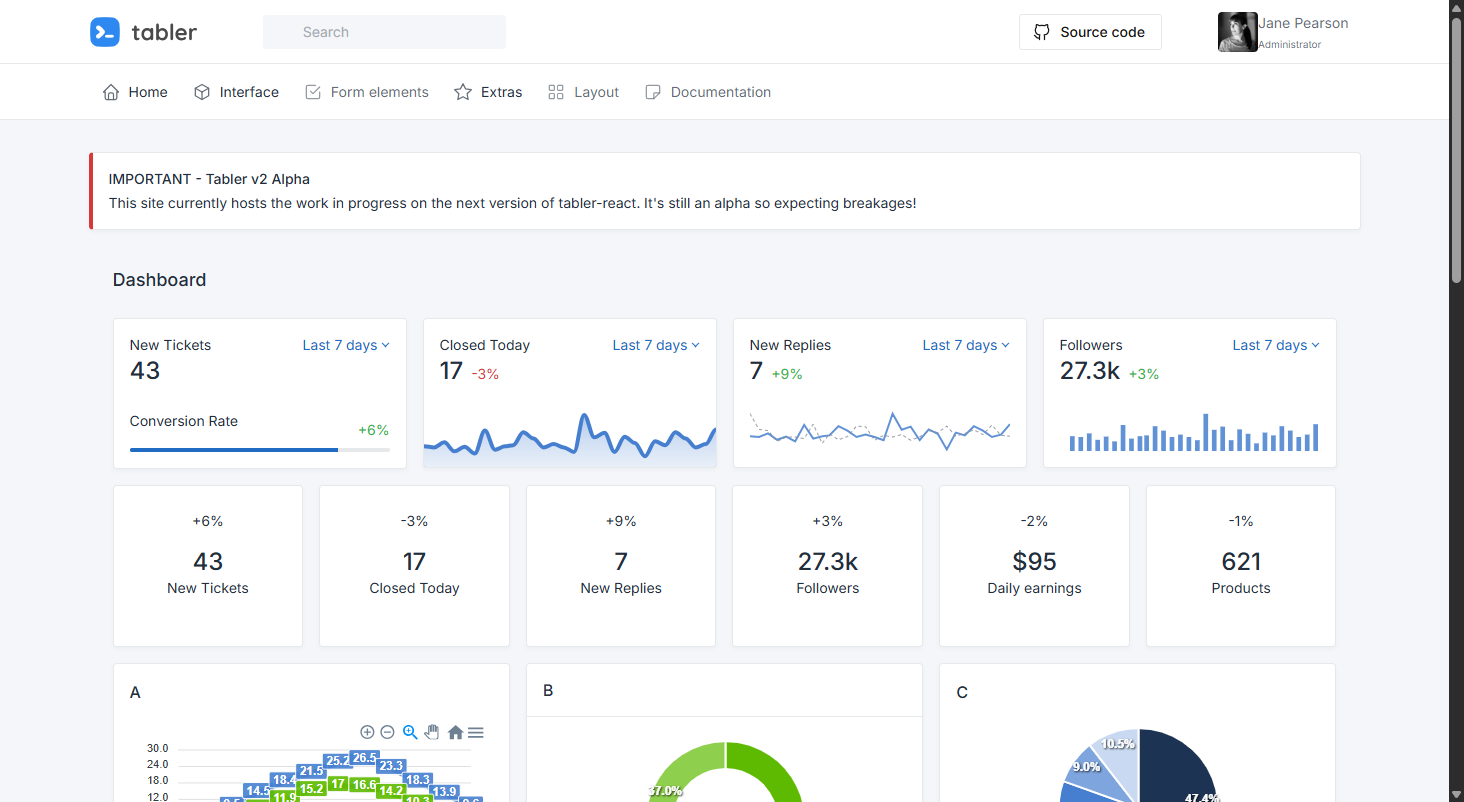Click the '9.0%' pie slice label in chart C
1464x802 pixels.
pos(1086,767)
